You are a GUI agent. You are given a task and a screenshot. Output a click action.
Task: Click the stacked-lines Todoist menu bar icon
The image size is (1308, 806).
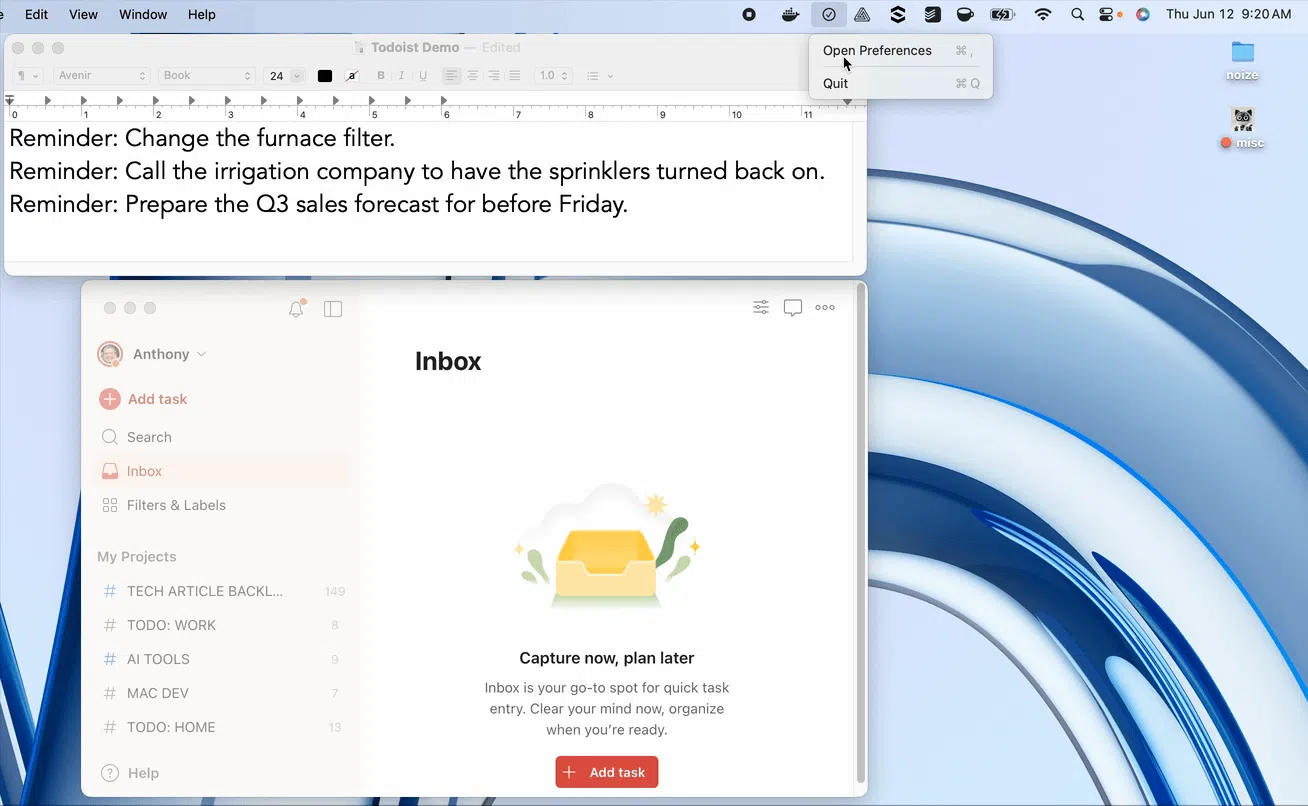(932, 14)
